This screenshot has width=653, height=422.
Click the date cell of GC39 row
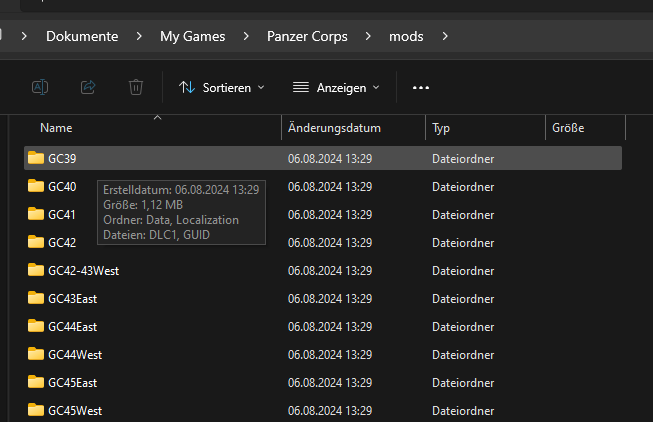(330, 159)
